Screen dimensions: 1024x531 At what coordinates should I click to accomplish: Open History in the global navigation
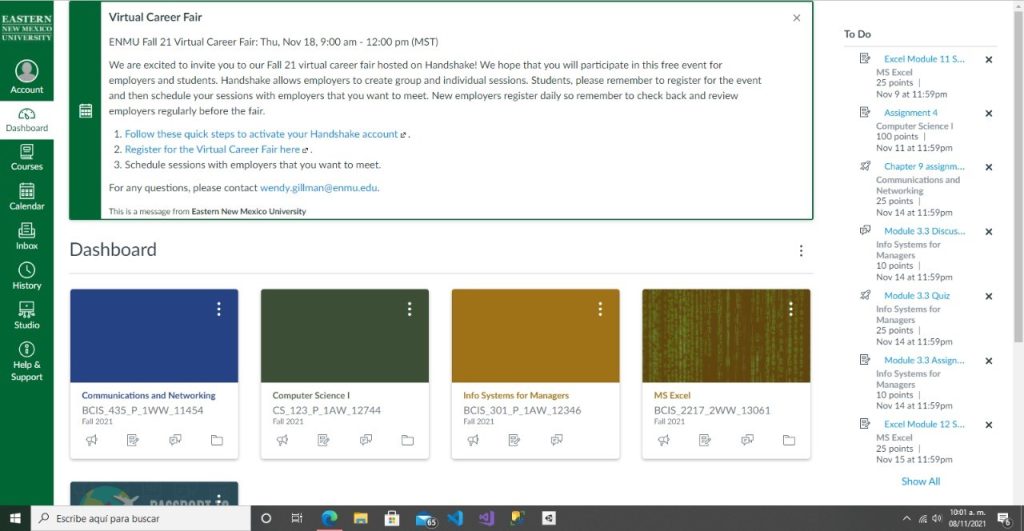click(x=27, y=276)
